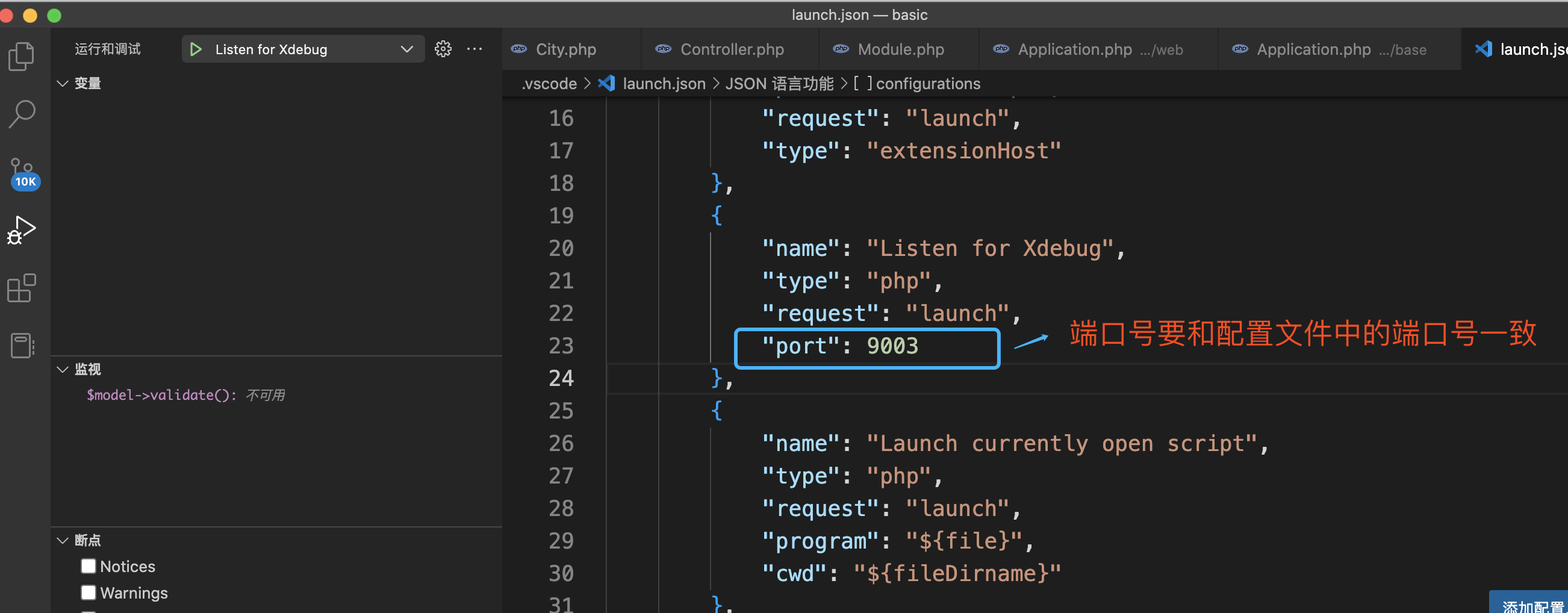This screenshot has width=1568, height=613.
Task: Collapse the 变量 section
Action: coord(62,83)
